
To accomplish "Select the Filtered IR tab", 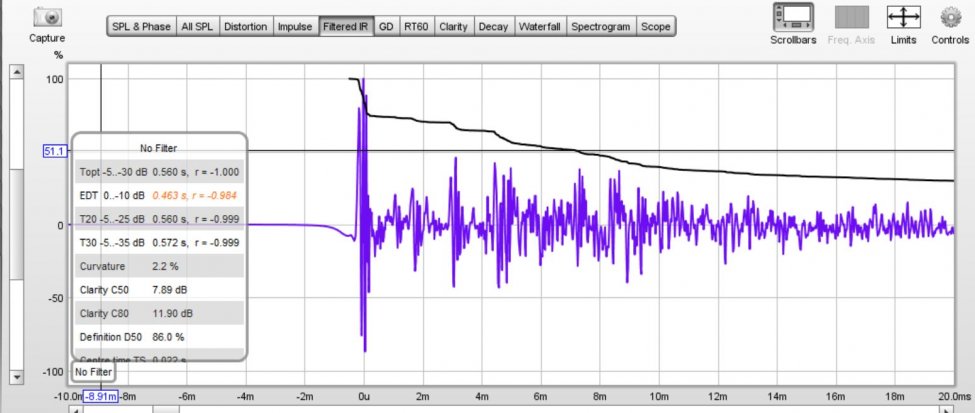I will coord(346,27).
